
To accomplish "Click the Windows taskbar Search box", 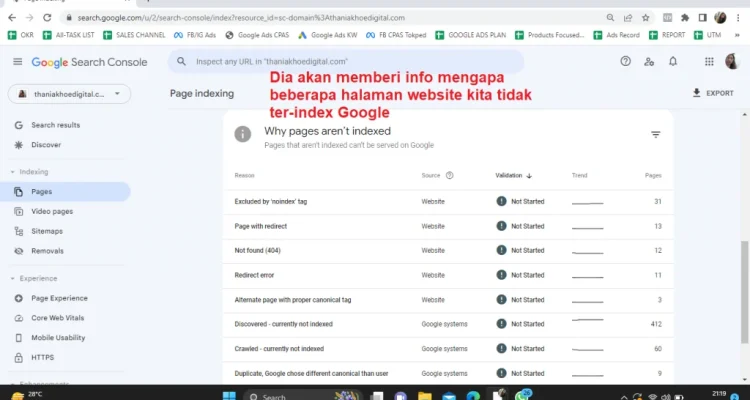I will pyautogui.click(x=304, y=396).
